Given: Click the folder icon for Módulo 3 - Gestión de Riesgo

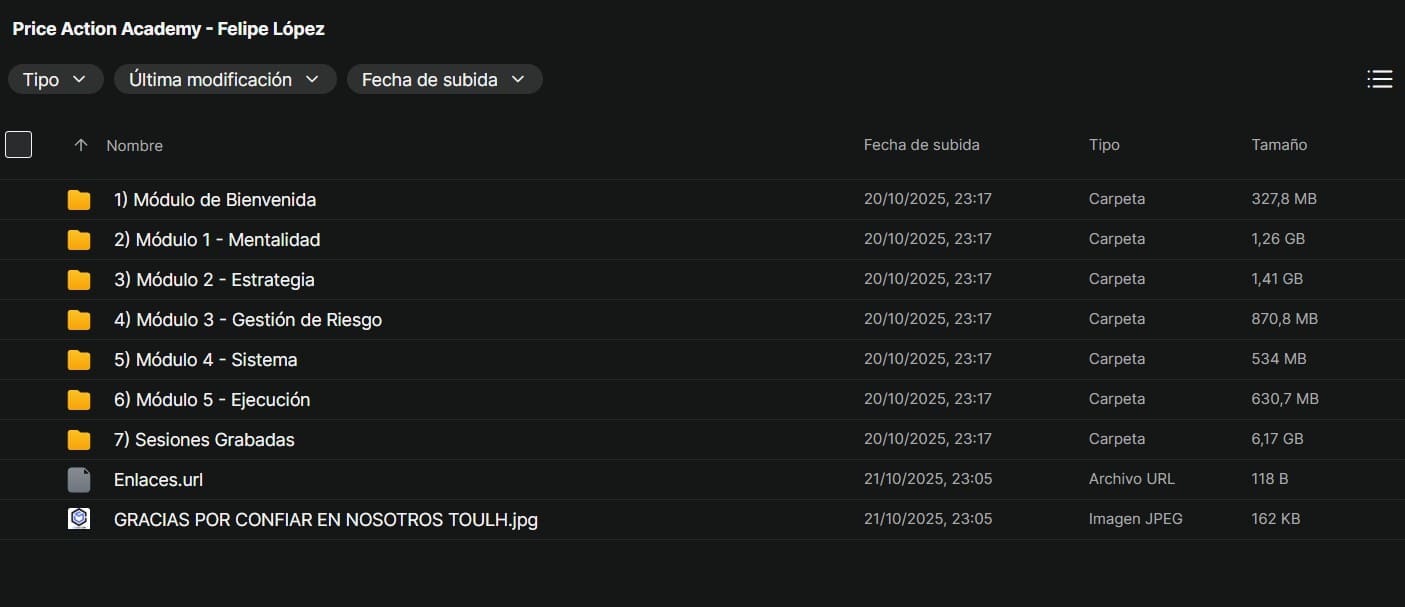Looking at the screenshot, I should (79, 320).
